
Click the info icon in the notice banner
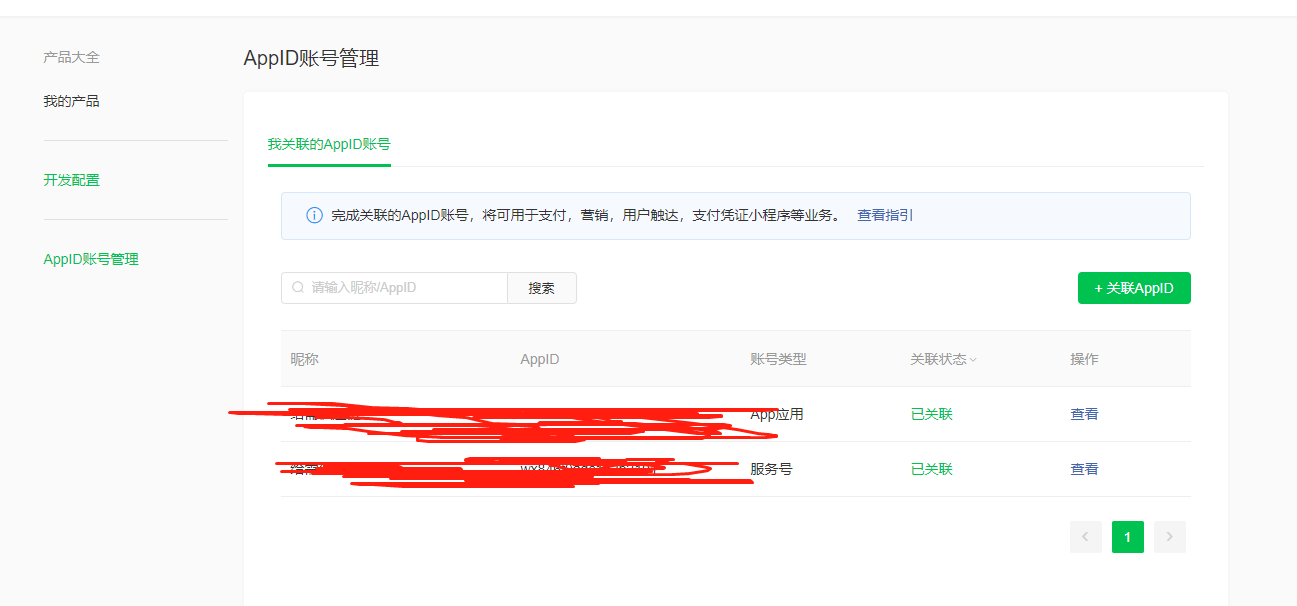(x=314, y=216)
